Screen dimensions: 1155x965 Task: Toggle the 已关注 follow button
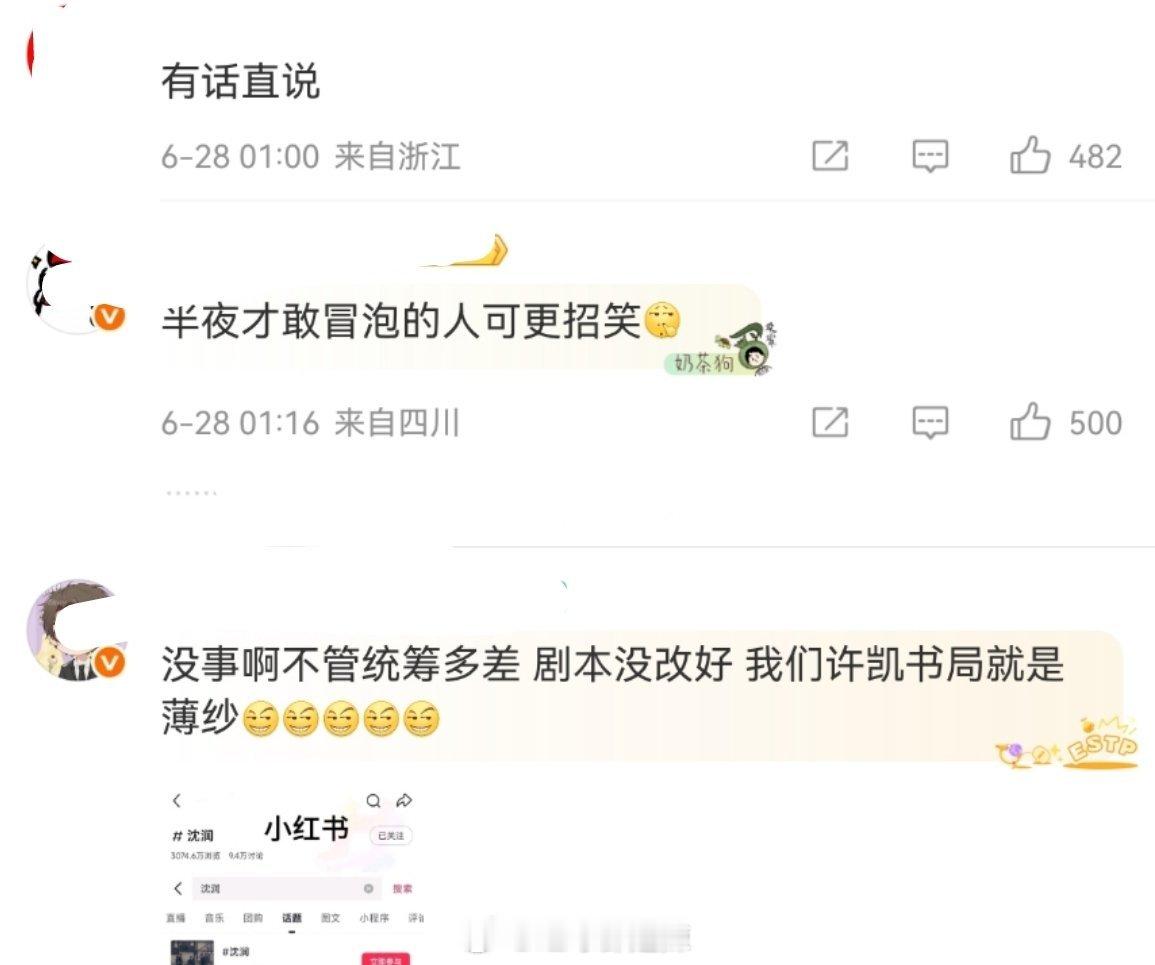point(390,835)
